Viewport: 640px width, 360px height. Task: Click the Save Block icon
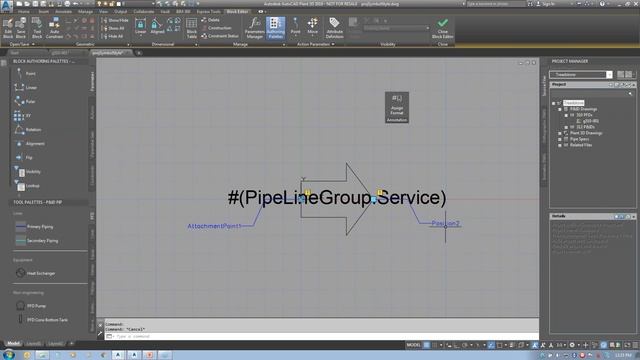pyautogui.click(x=21, y=28)
